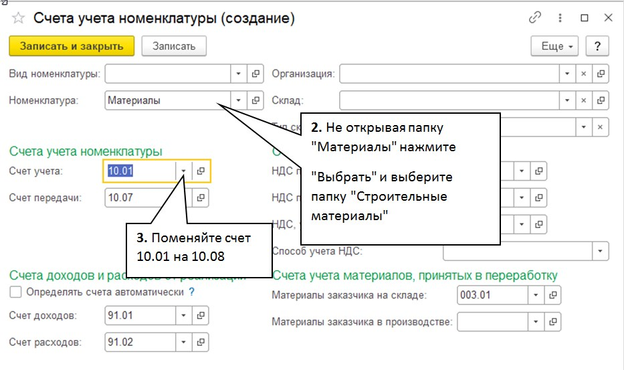
Task: Expand Тип склада dropdown list
Action: click(583, 127)
